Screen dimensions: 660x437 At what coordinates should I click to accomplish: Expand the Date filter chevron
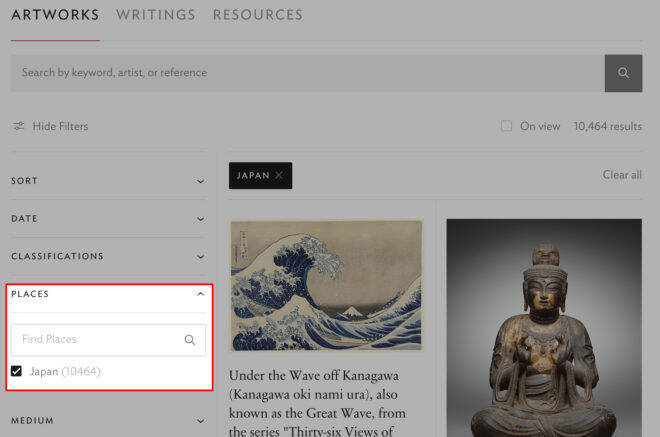pyautogui.click(x=201, y=219)
